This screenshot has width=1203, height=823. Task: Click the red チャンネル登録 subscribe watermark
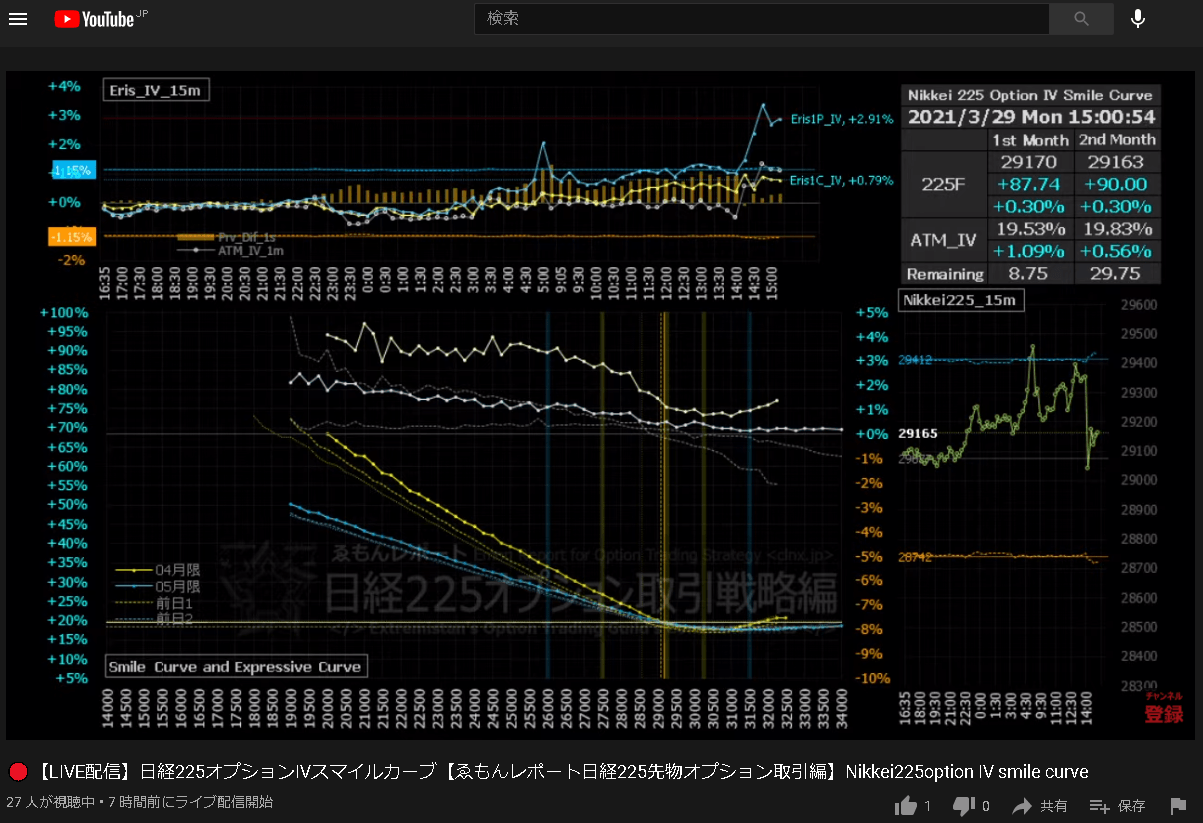click(1164, 709)
